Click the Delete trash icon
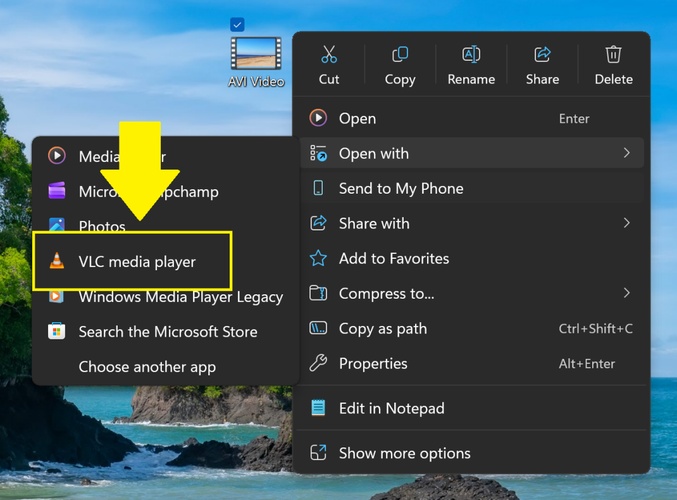Screen dimensions: 677x500 click(614, 55)
